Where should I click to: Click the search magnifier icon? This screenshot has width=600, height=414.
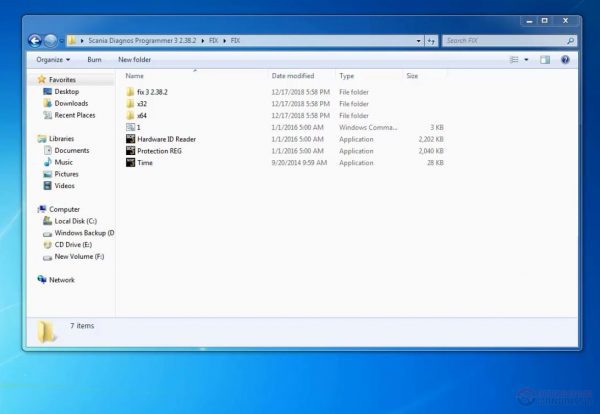[x=571, y=41]
